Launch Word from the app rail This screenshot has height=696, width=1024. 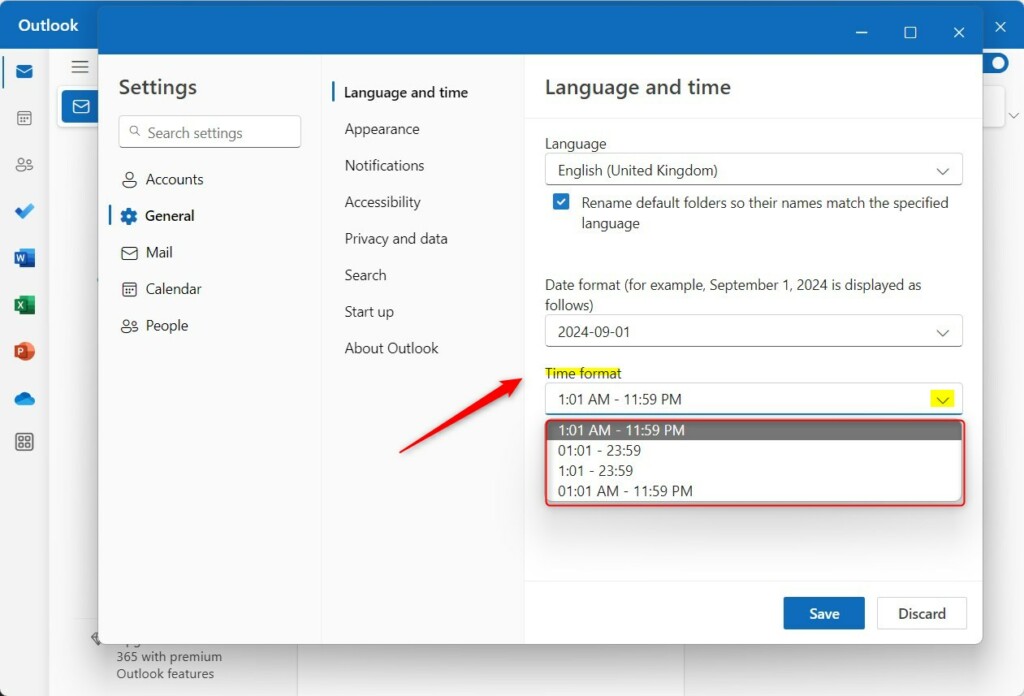[23, 257]
